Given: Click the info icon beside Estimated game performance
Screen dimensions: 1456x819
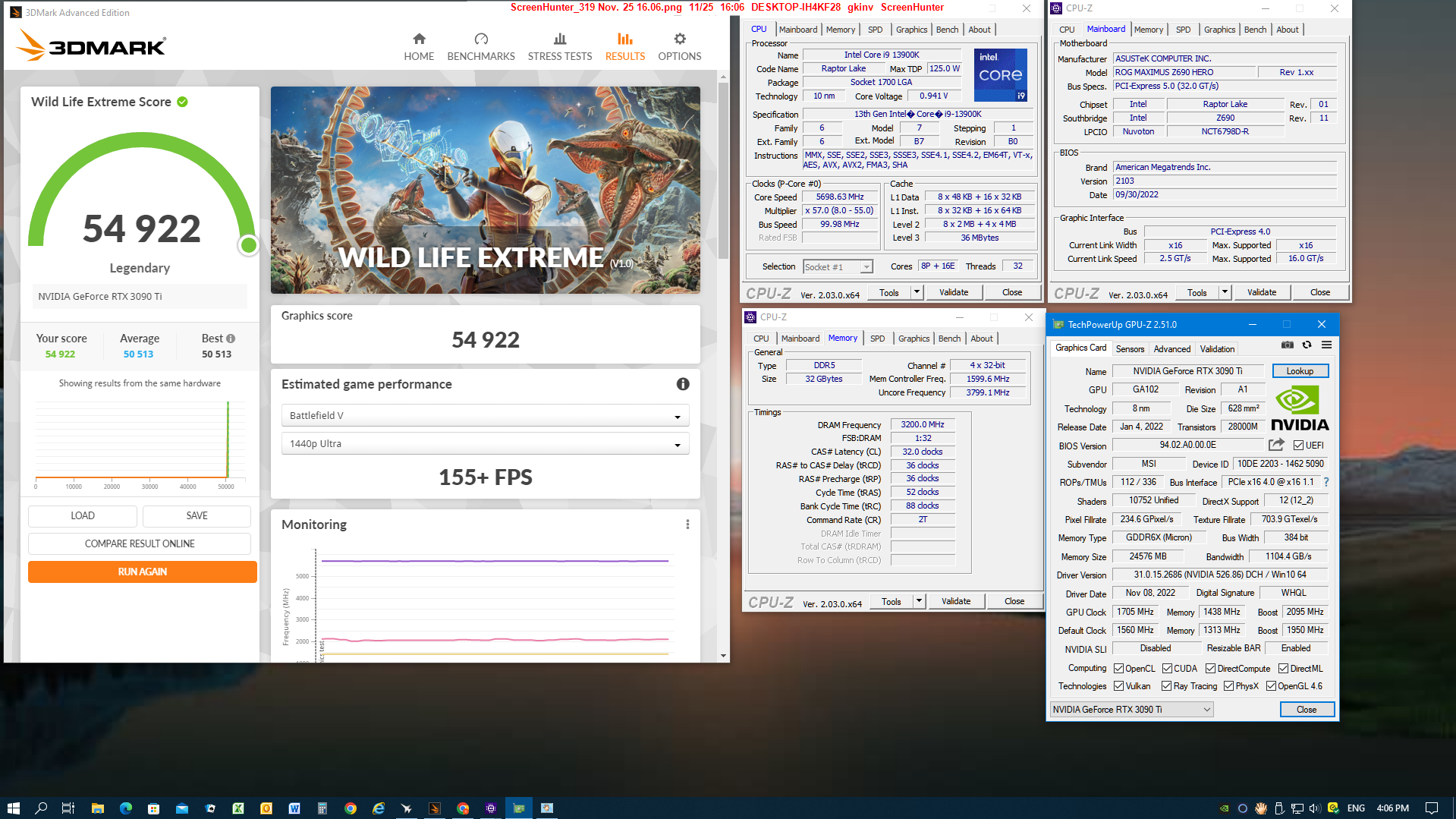Looking at the screenshot, I should pyautogui.click(x=683, y=384).
